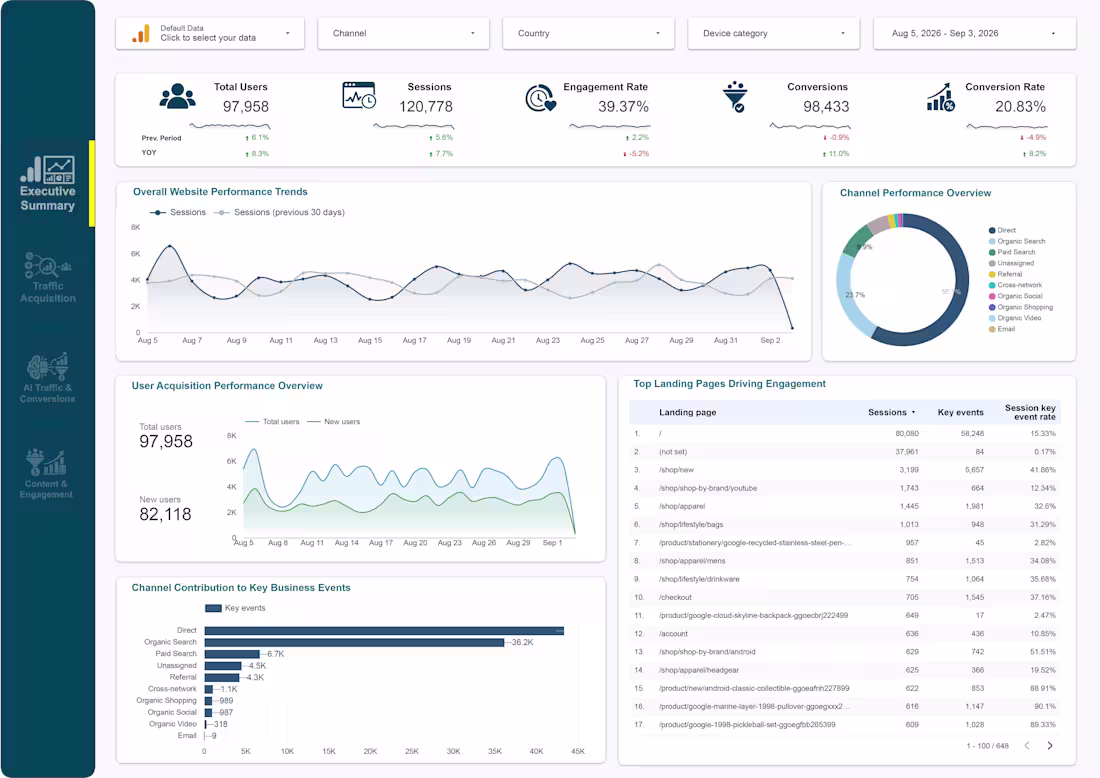Select the /checkout landing page row
The width and height of the screenshot is (1100, 778).
point(845,598)
